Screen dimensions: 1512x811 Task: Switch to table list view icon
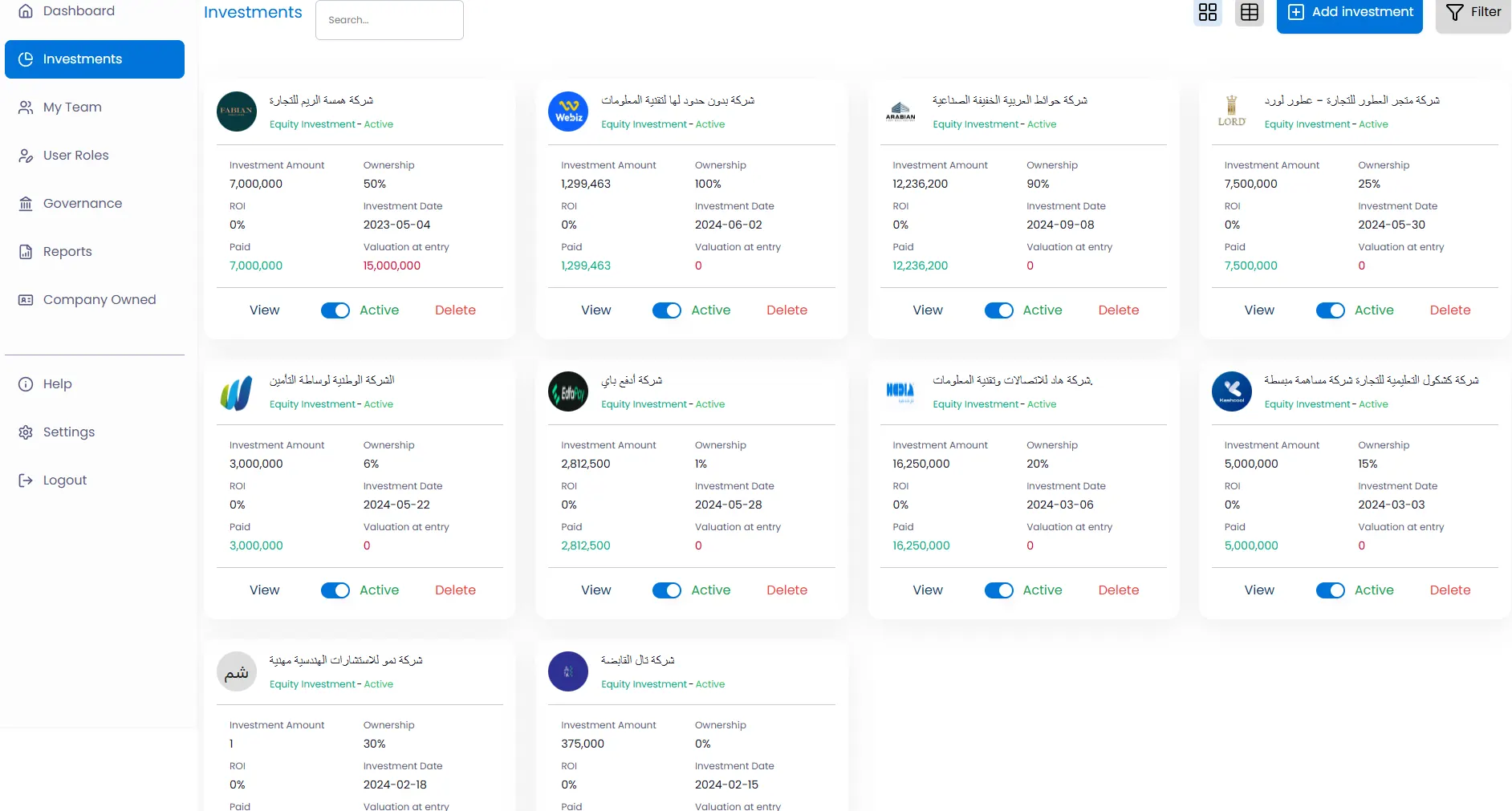(x=1249, y=12)
